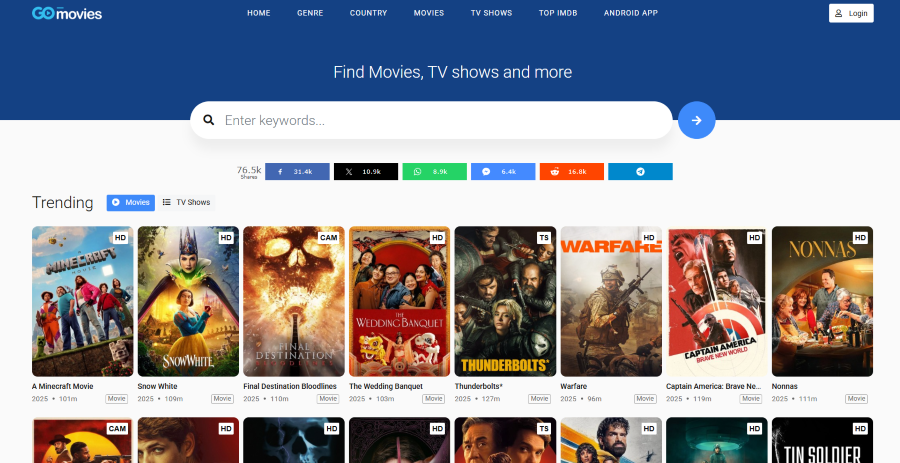Click the Login button

(x=851, y=13)
